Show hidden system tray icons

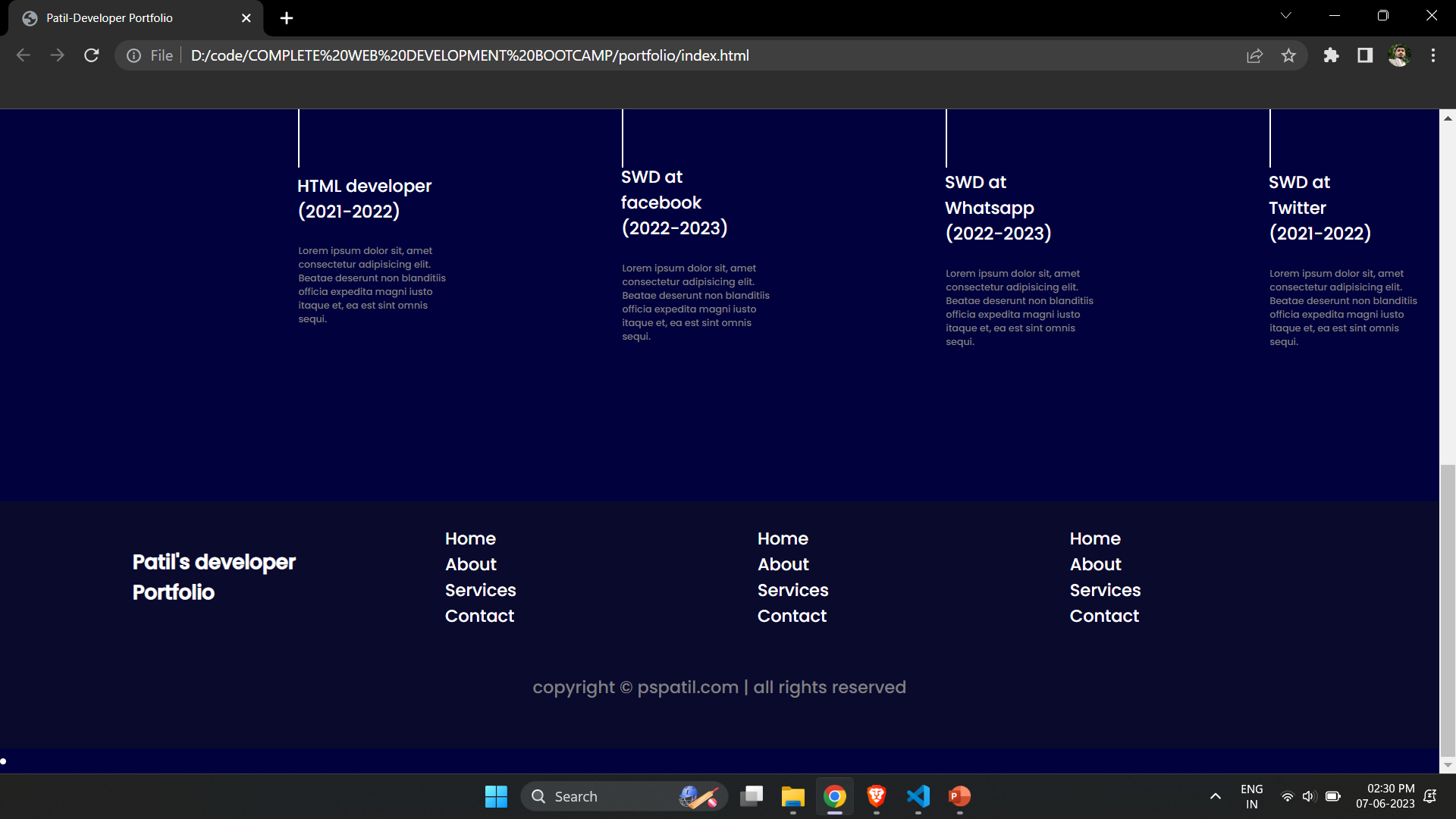(x=1215, y=796)
